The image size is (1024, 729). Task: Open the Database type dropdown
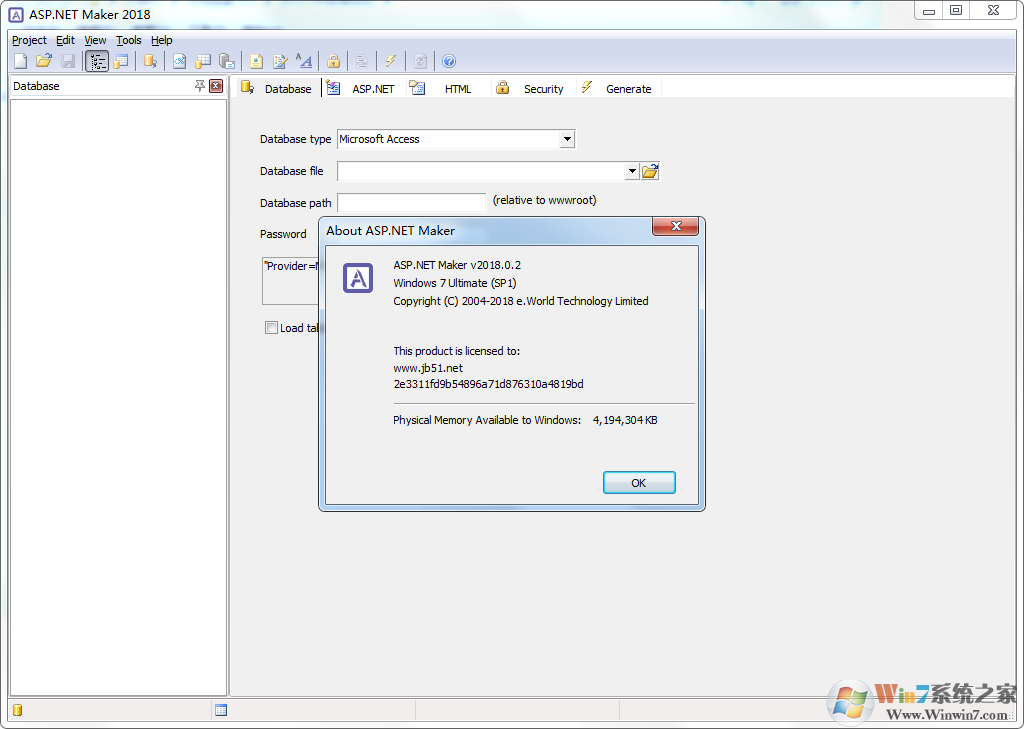pos(567,139)
